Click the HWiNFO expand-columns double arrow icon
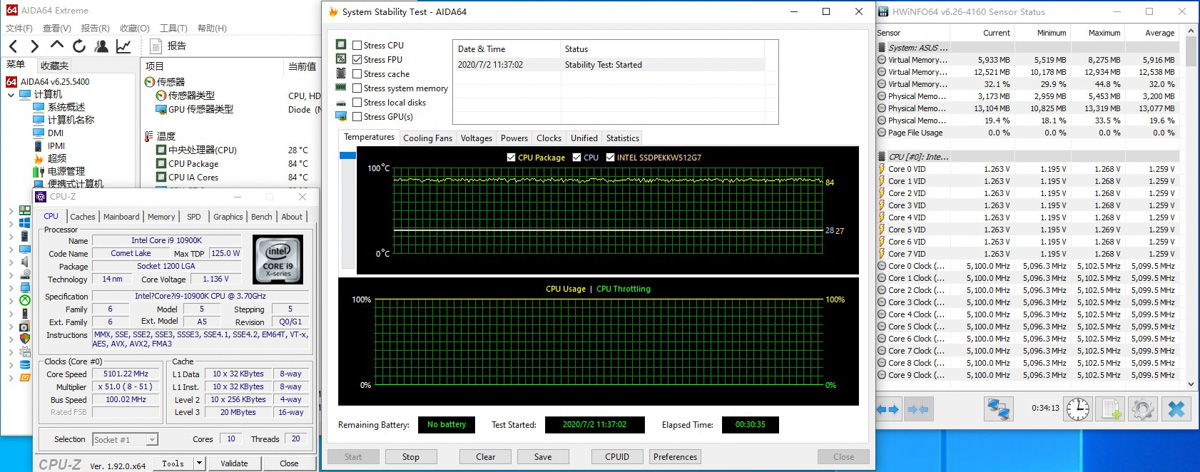This screenshot has width=1200, height=472. pos(889,409)
